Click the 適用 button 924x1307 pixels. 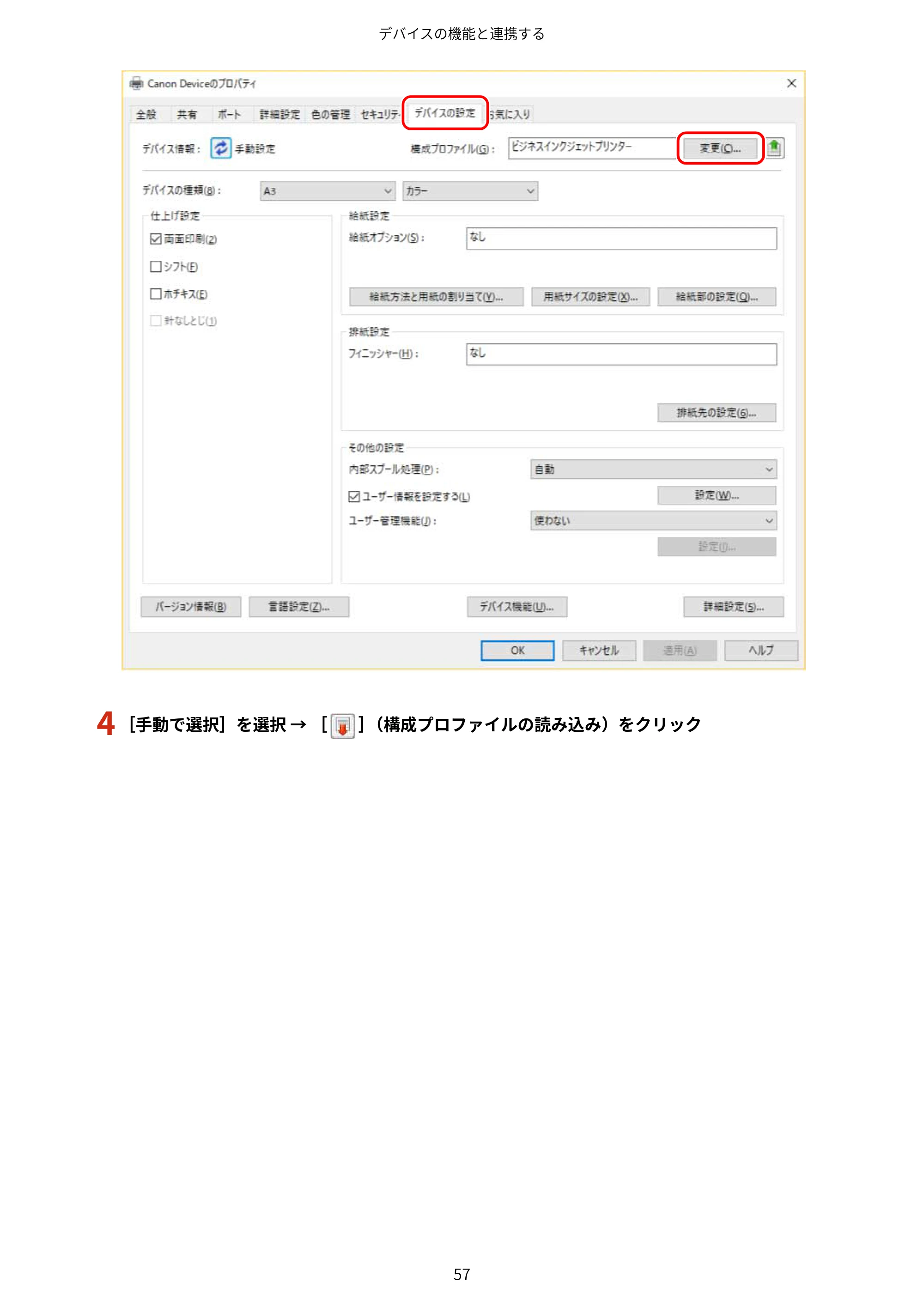(x=680, y=651)
